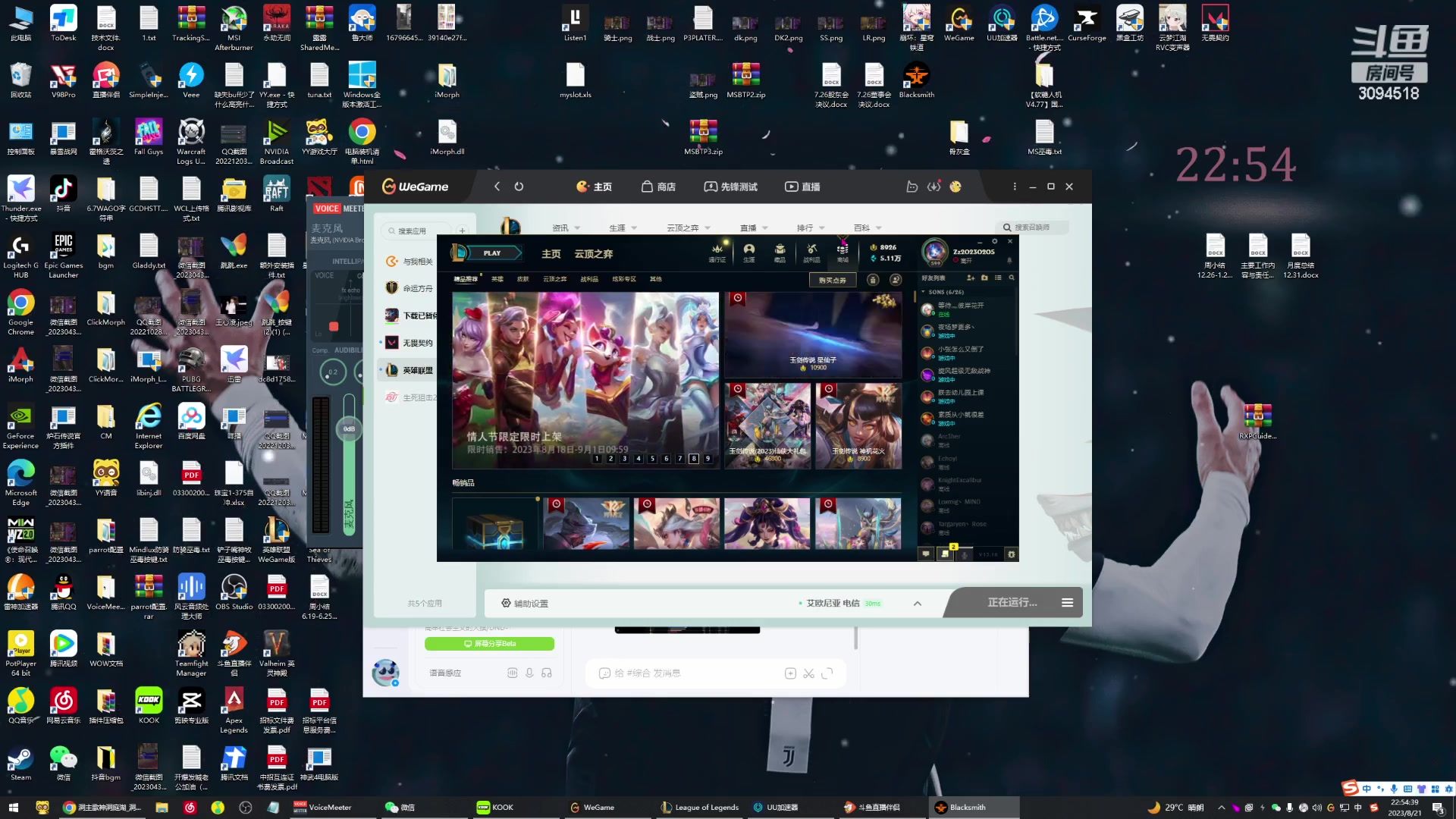Click VoiceMeeter 0dB fader knob
The image size is (1456, 819).
pyautogui.click(x=349, y=428)
